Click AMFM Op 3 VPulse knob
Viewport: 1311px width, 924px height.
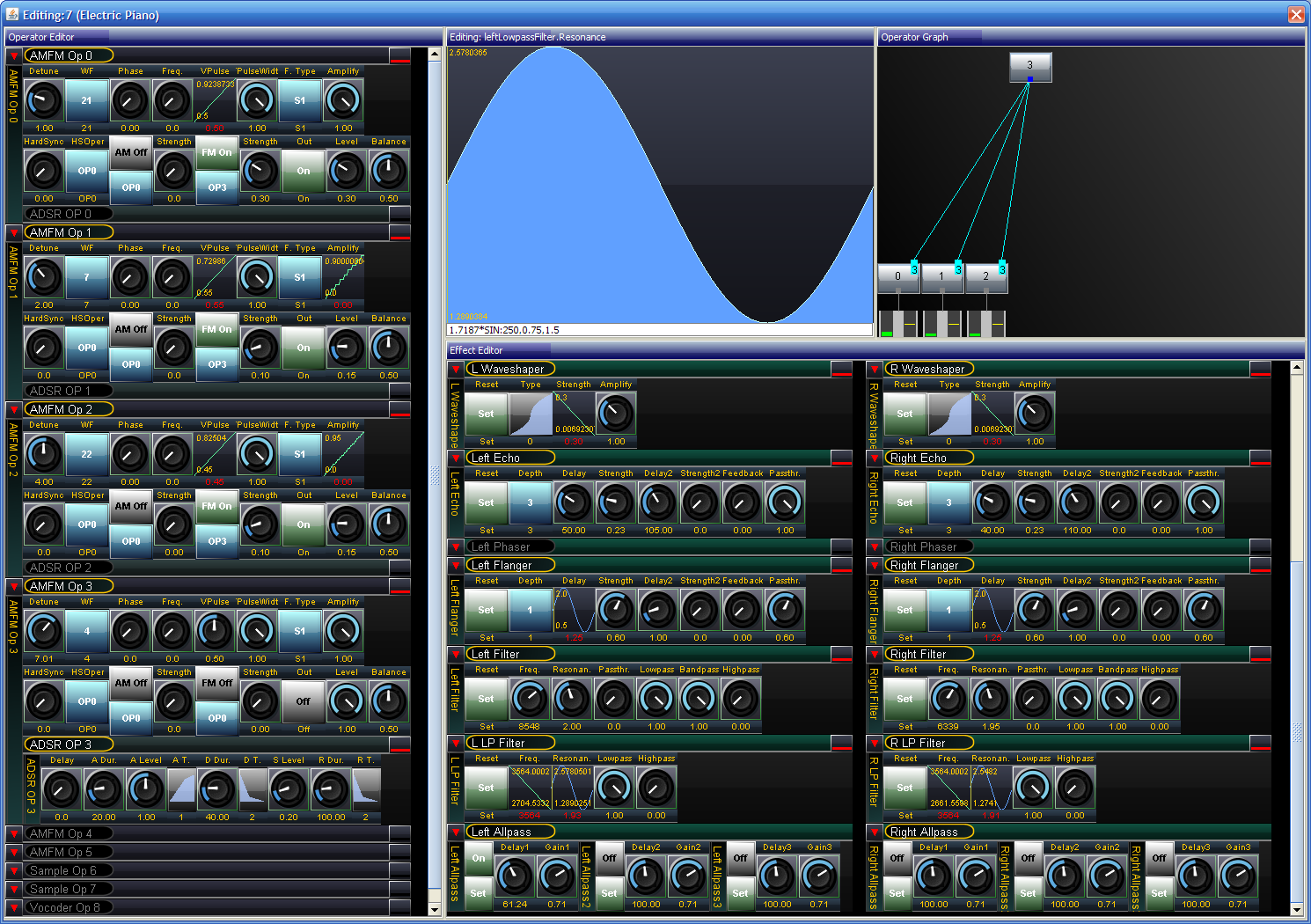coord(215,631)
